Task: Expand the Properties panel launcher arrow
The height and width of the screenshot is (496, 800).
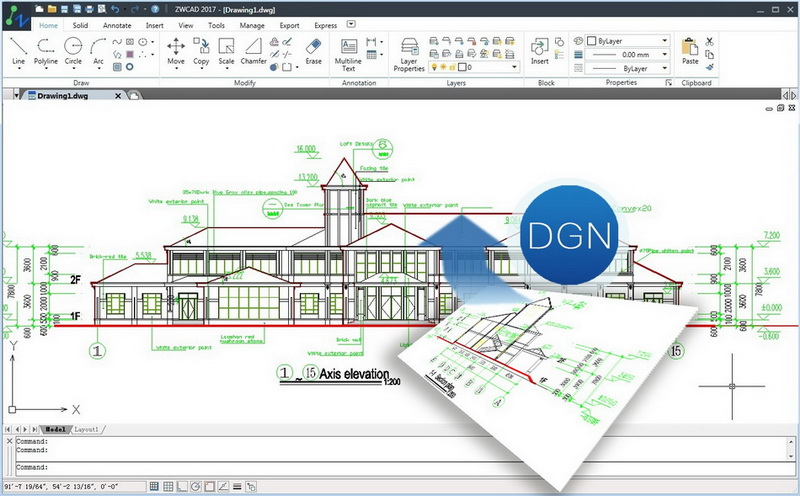Action: click(x=668, y=83)
